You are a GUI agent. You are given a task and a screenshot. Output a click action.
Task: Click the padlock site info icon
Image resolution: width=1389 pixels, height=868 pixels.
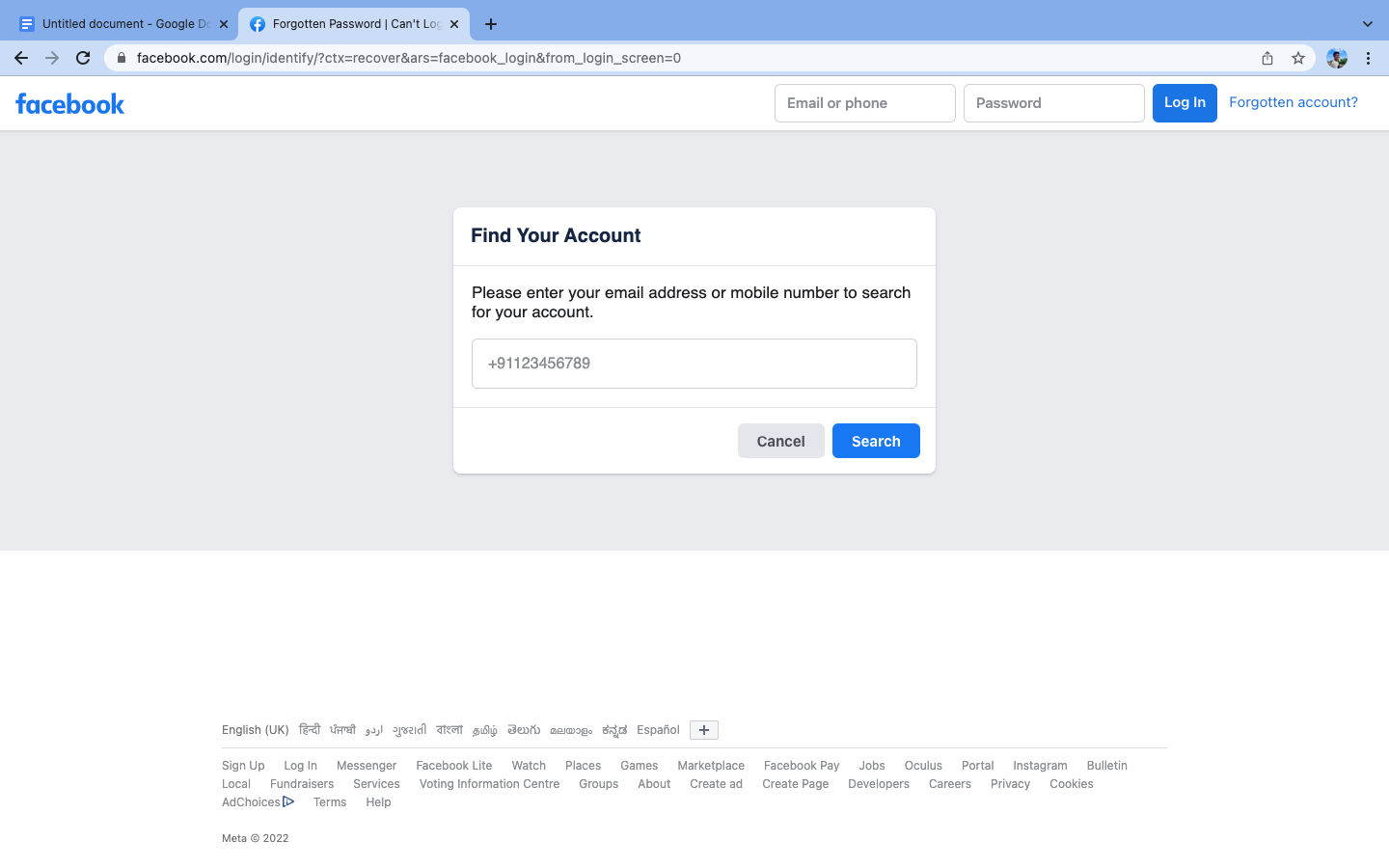pos(122,58)
